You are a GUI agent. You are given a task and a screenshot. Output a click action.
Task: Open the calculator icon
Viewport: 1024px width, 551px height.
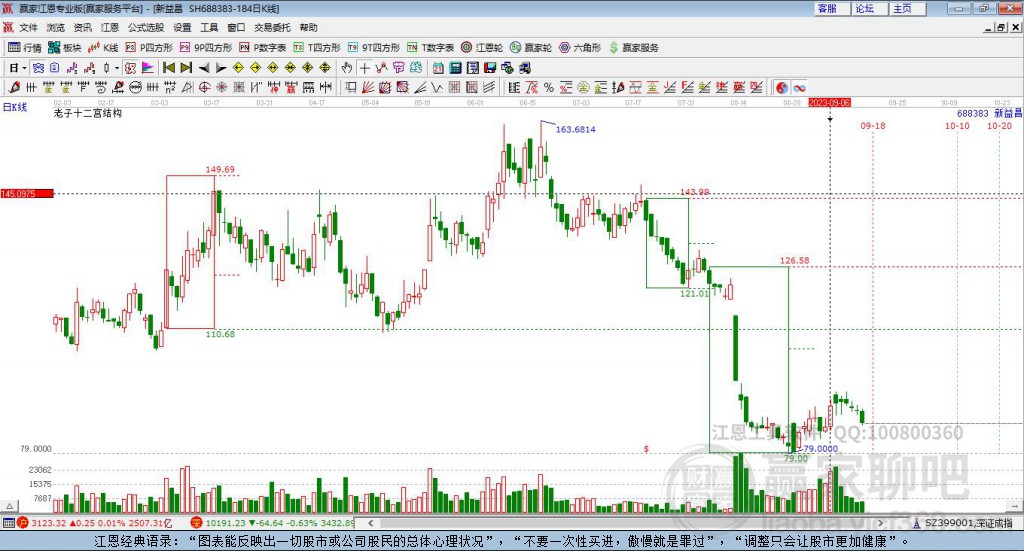(x=455, y=68)
